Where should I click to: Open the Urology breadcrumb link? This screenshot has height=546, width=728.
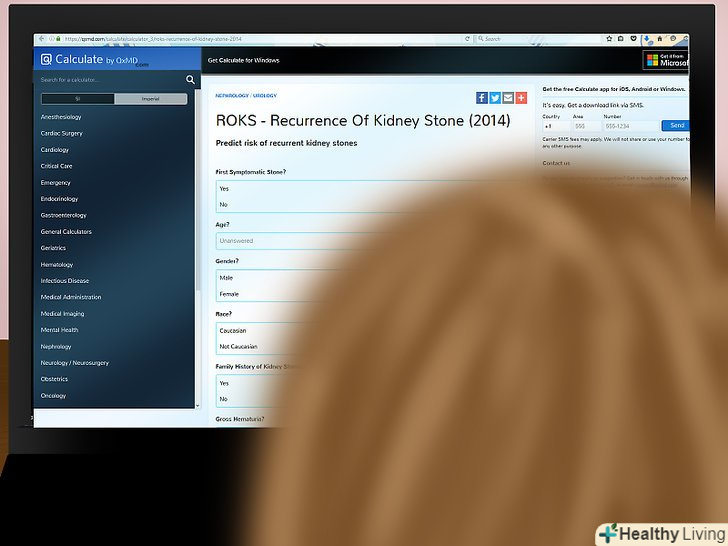265,96
